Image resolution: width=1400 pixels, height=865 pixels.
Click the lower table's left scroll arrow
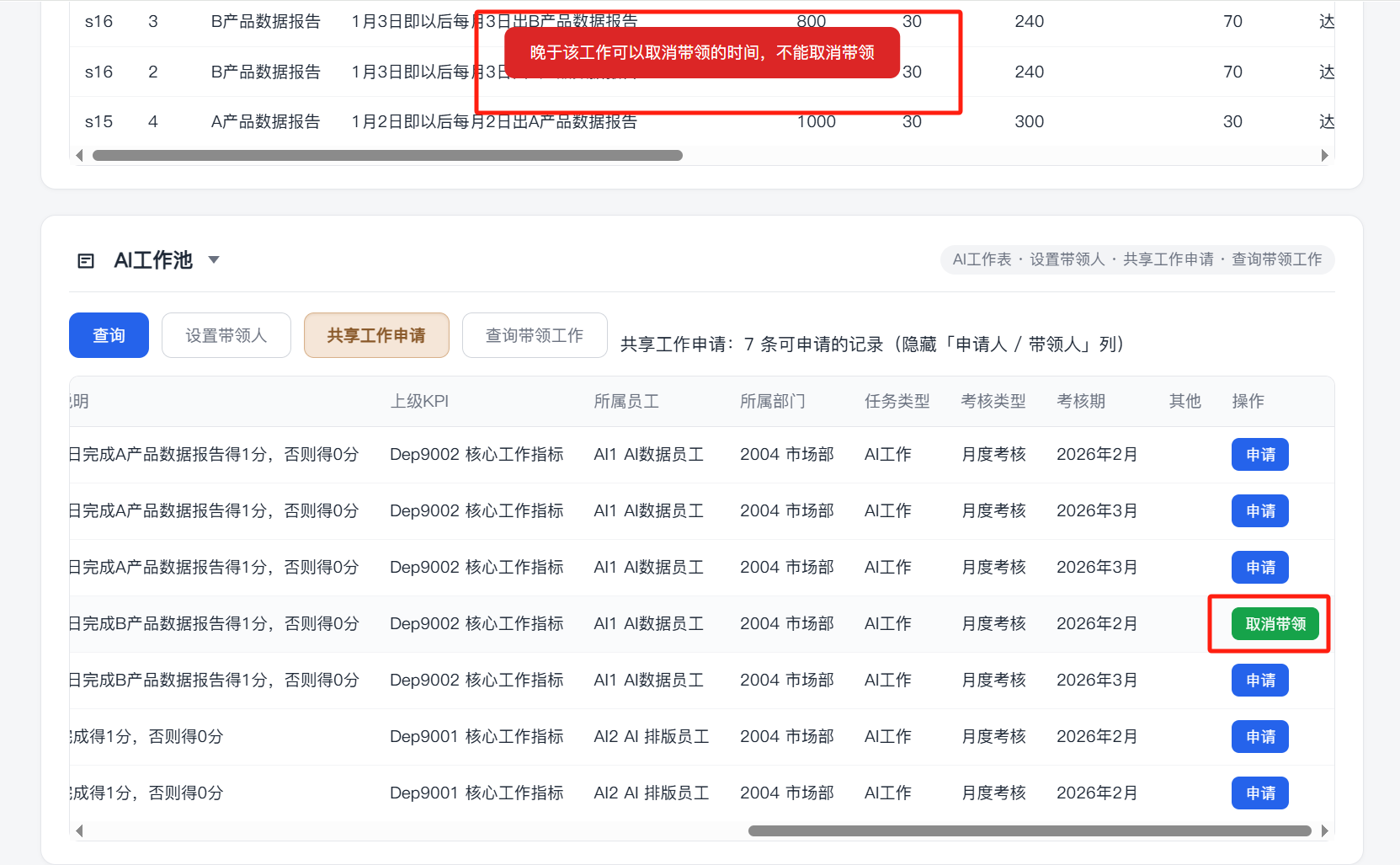tap(79, 831)
